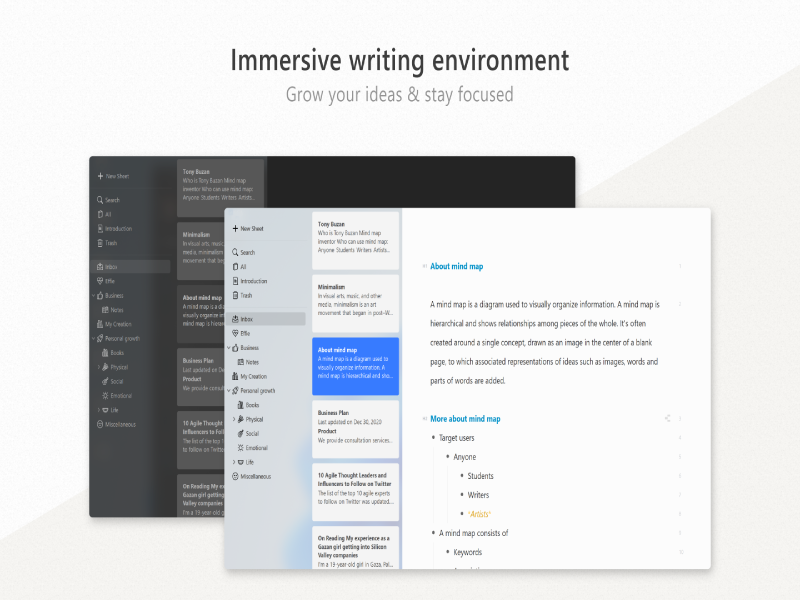Open Introduction in the dark window sidebar
Image resolution: width=800 pixels, height=600 pixels.
point(115,229)
